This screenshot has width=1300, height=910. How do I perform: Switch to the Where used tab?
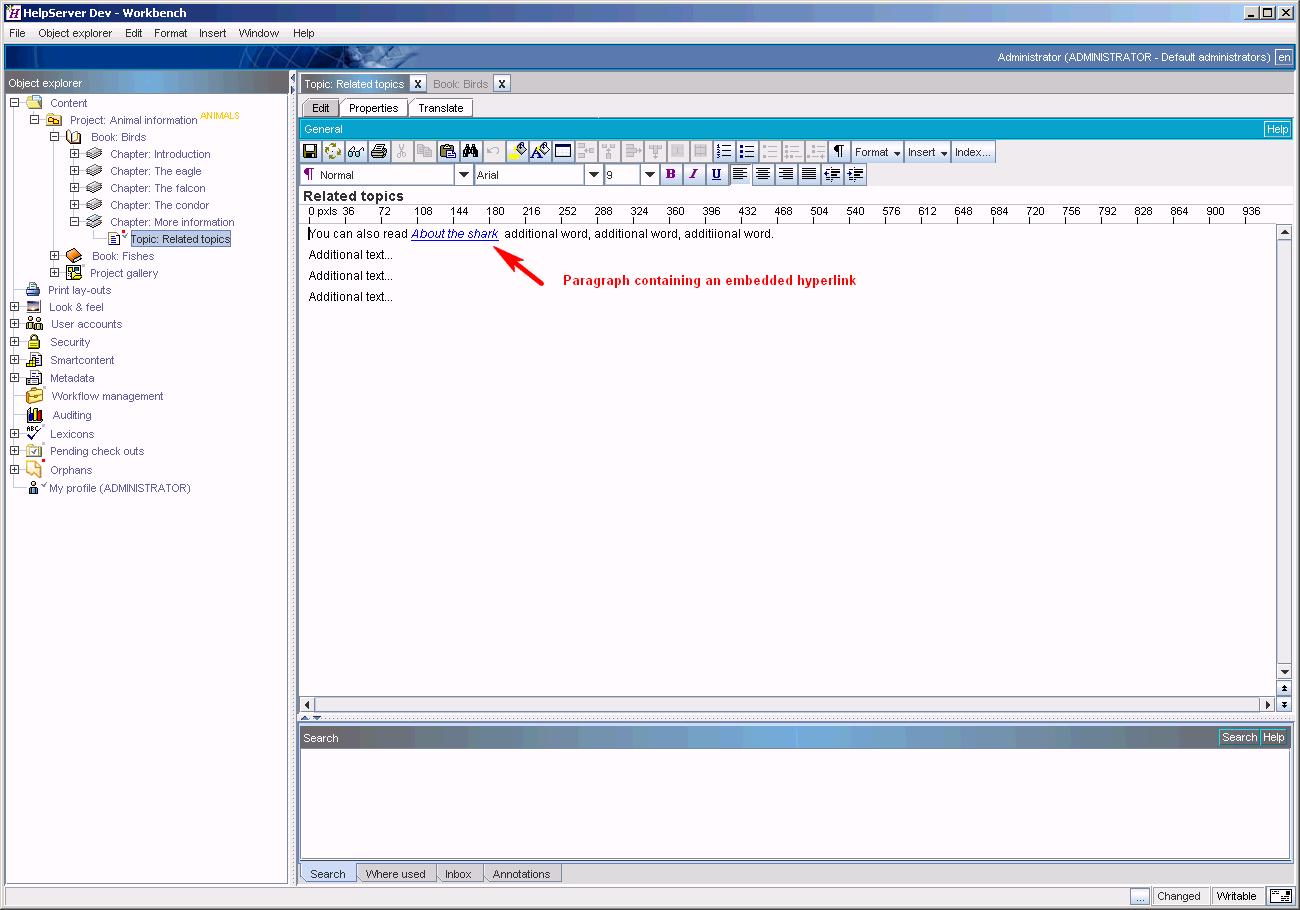click(x=395, y=874)
